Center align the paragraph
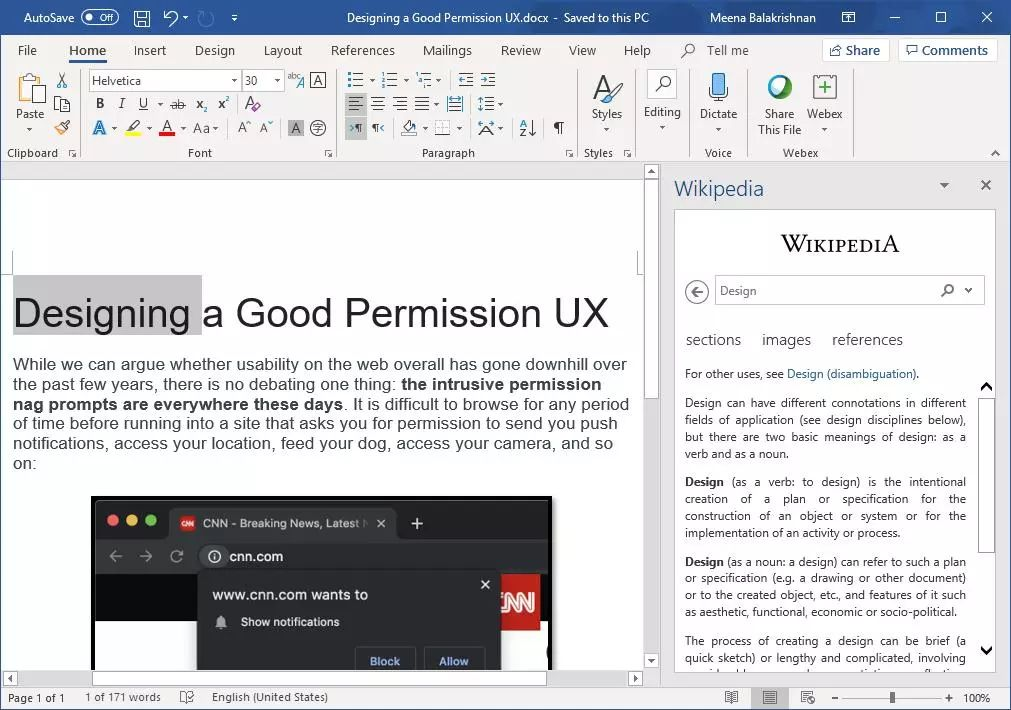 378,104
